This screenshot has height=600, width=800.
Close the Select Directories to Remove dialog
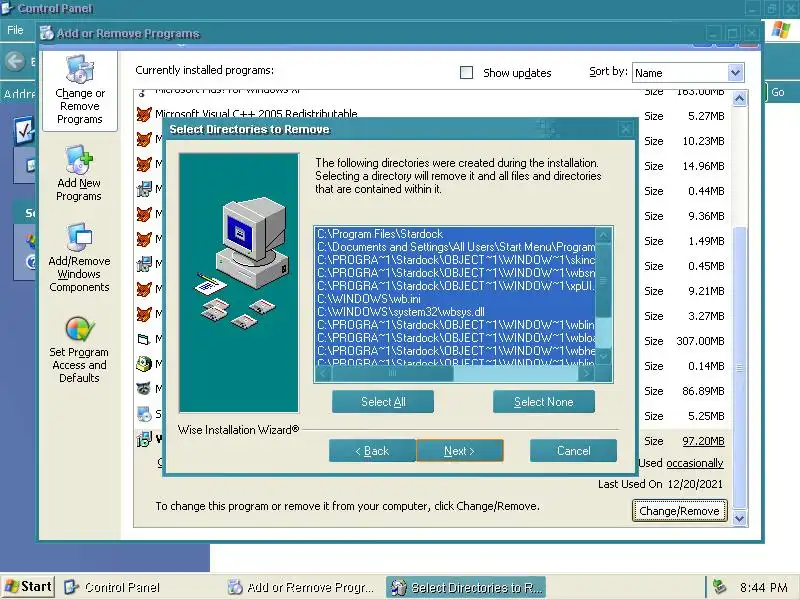625,130
